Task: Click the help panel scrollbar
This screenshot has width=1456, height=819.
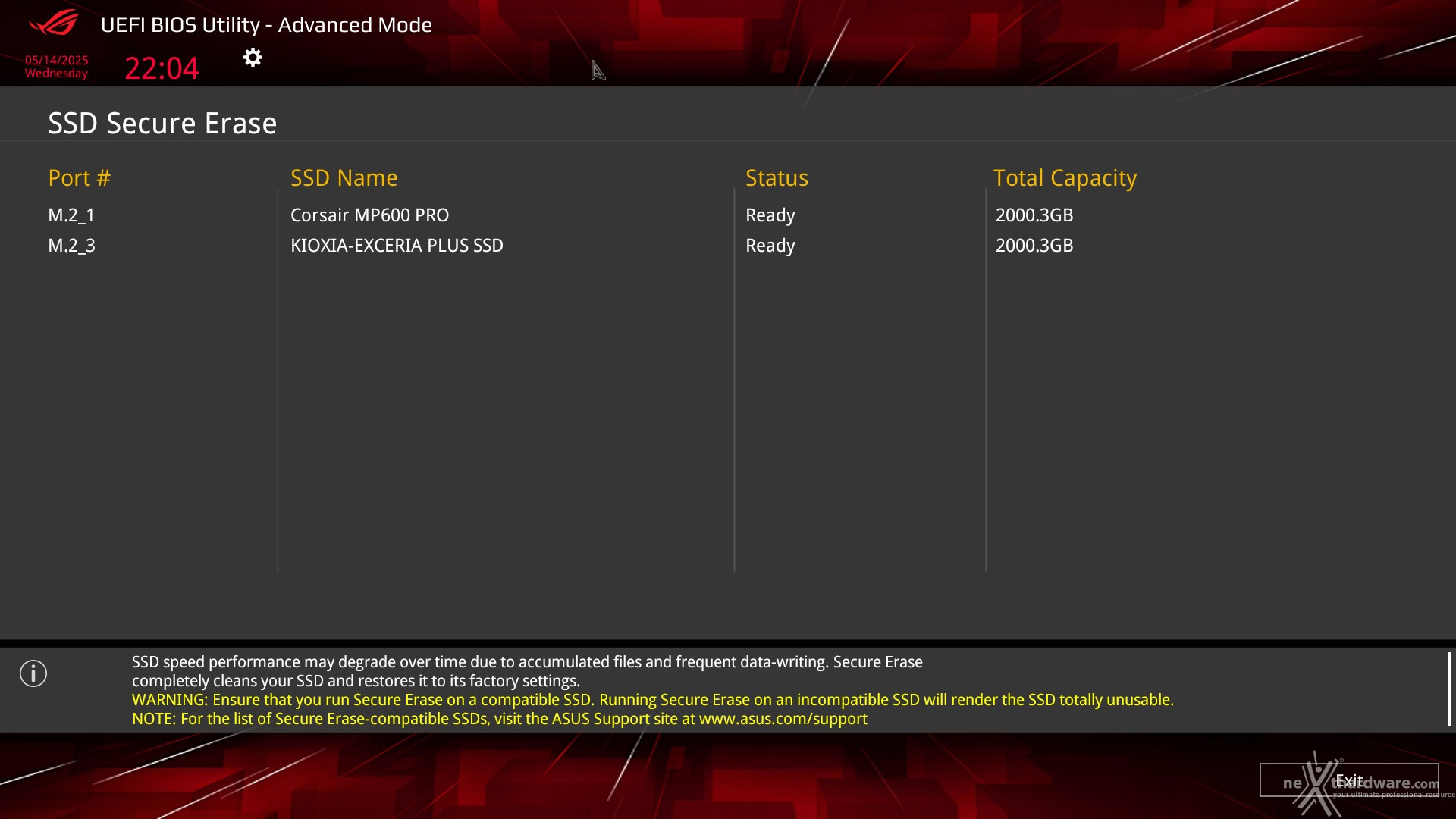Action: tap(1449, 689)
